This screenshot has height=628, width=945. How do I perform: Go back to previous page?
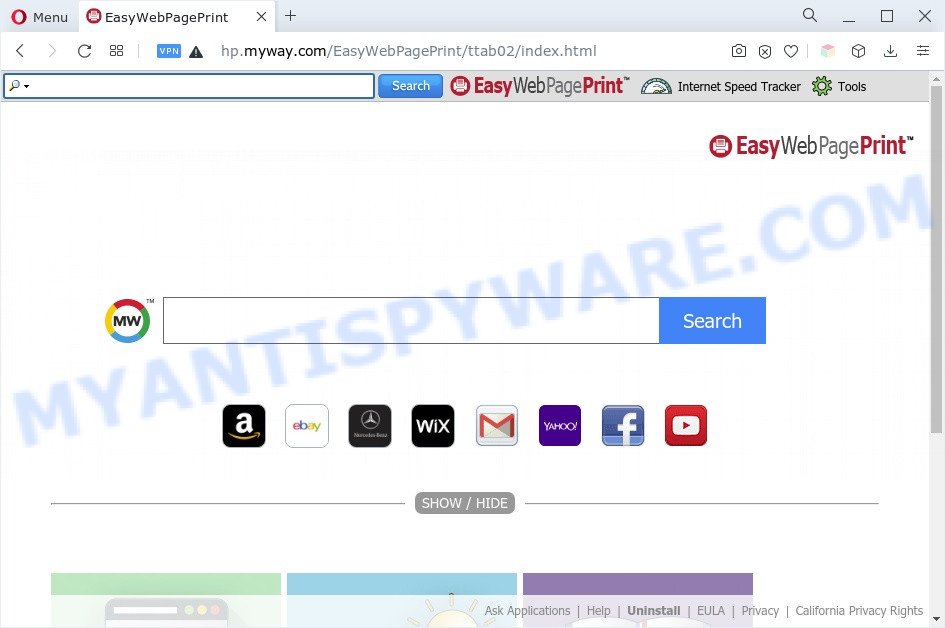coord(20,51)
